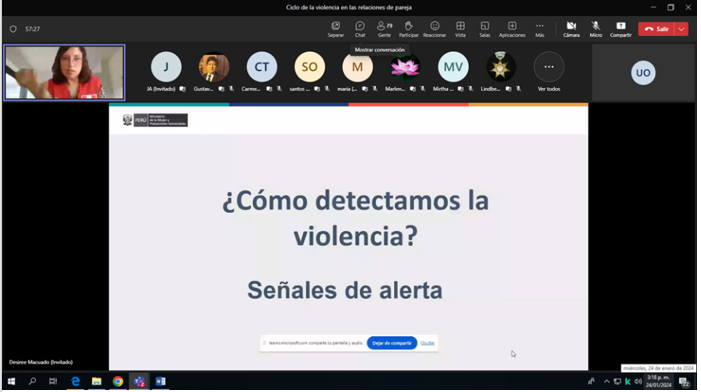Select Gustavo's participant photo

(x=215, y=67)
